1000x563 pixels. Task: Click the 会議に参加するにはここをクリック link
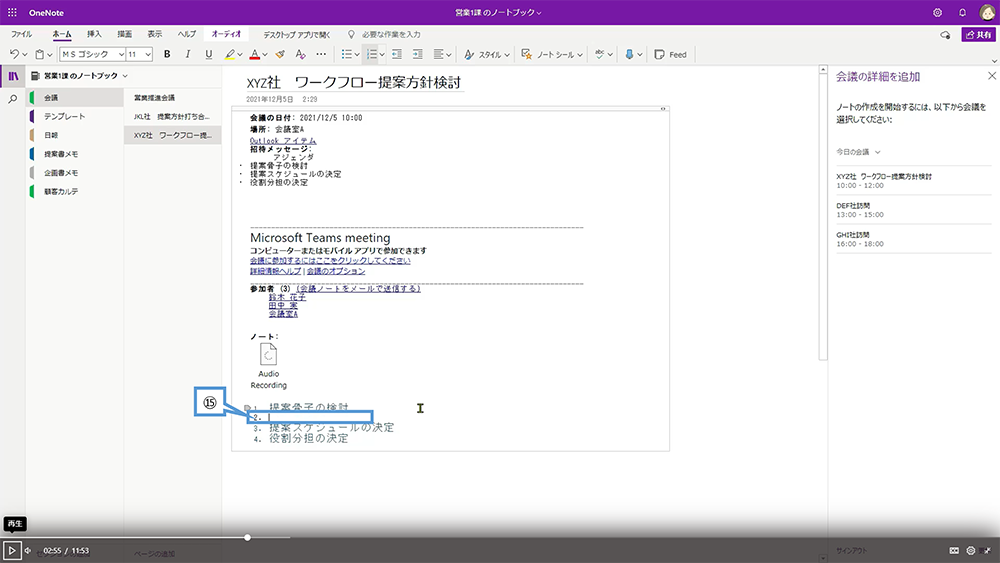pos(330,261)
